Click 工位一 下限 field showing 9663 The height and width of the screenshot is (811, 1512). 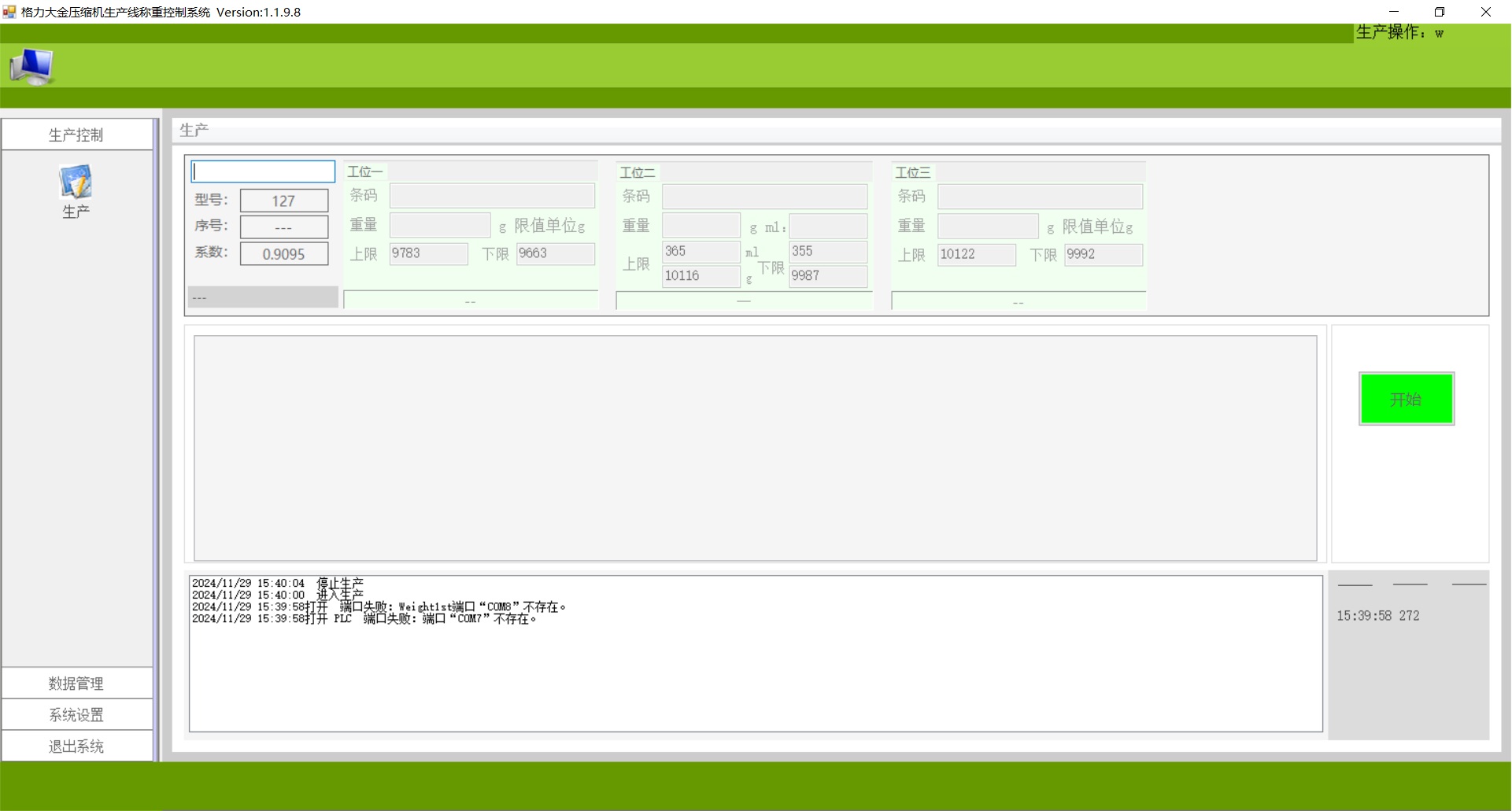pos(555,253)
